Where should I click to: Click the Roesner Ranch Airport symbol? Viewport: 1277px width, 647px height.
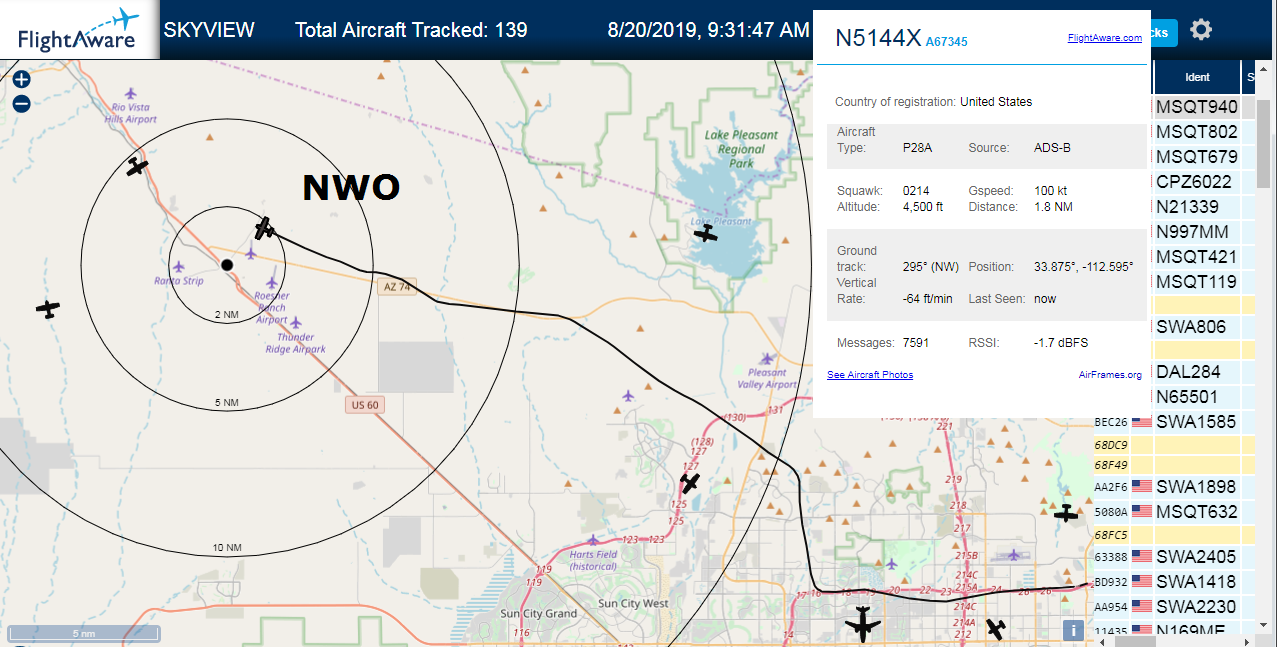click(x=272, y=283)
